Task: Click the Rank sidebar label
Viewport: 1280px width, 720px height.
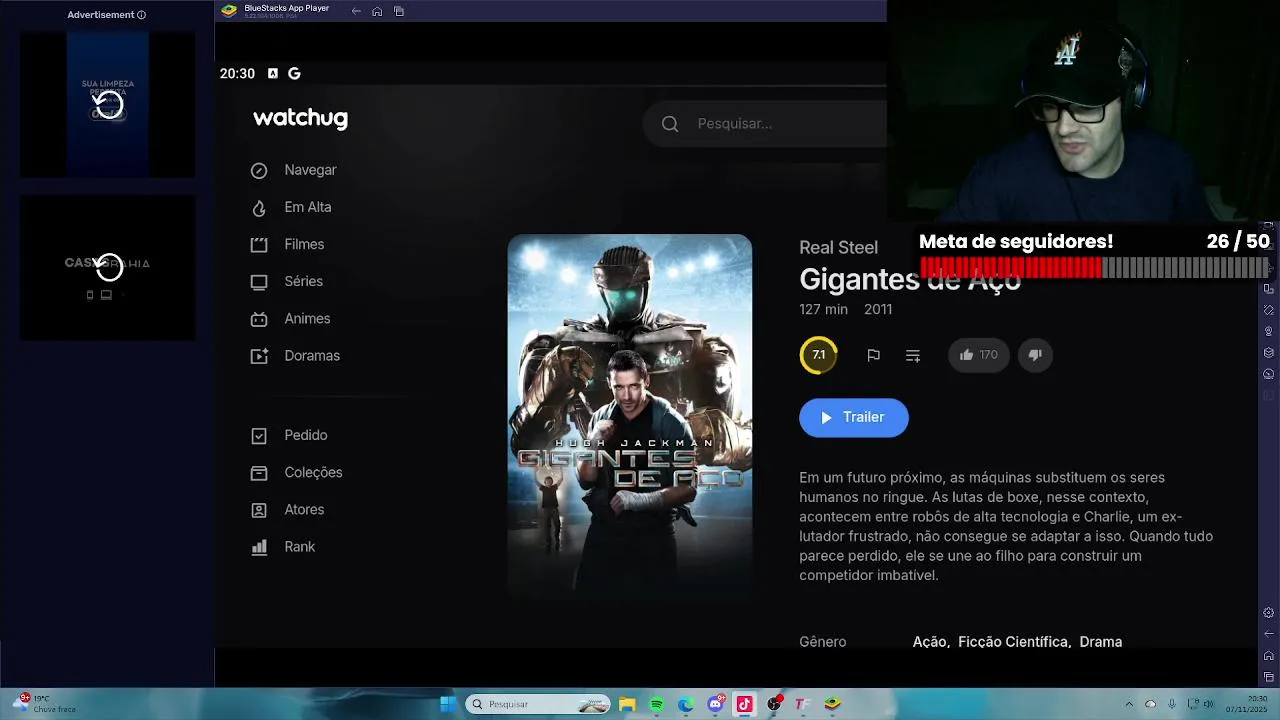Action: click(x=299, y=546)
